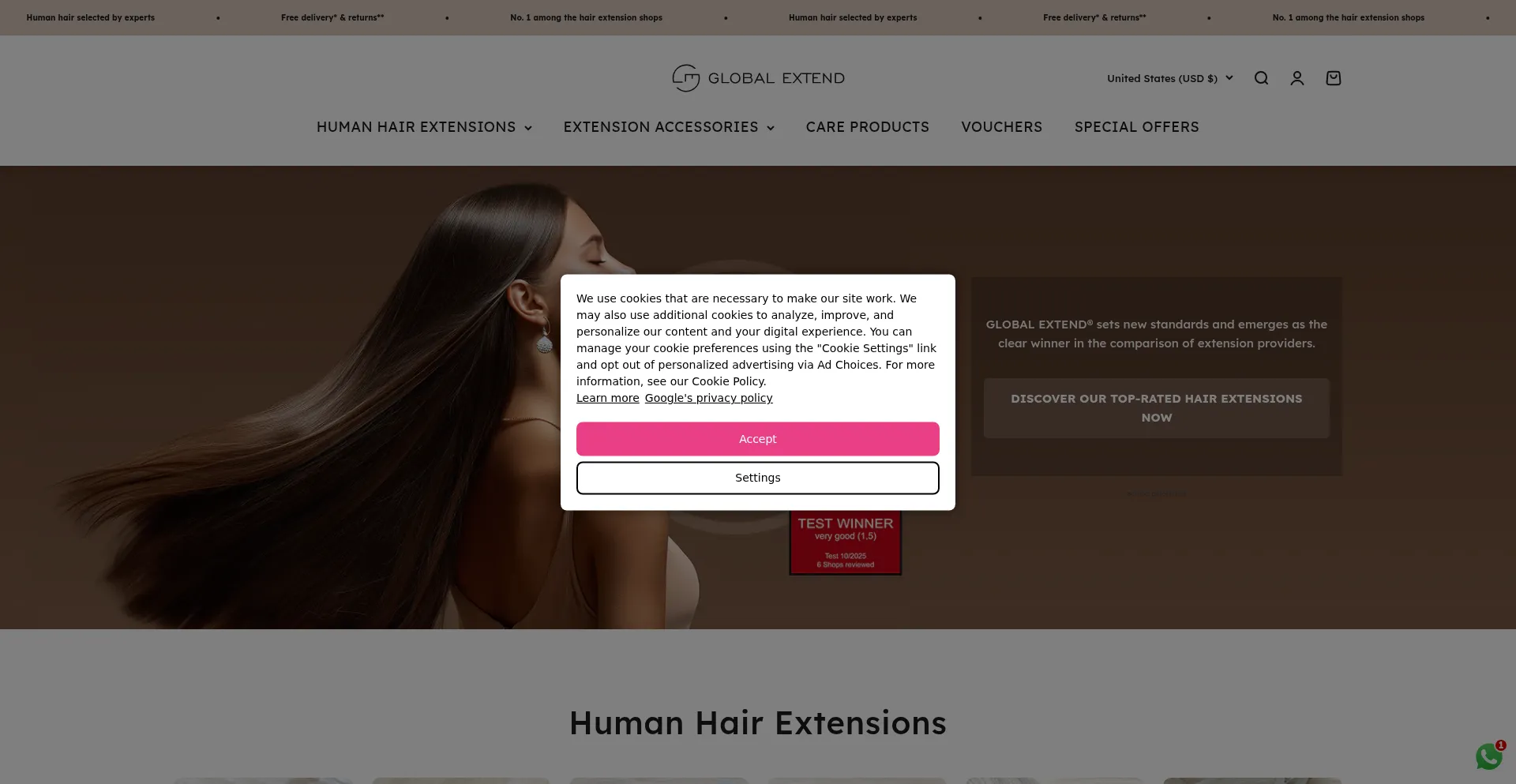Open the search magnifier icon
1516x784 pixels.
coord(1261,78)
